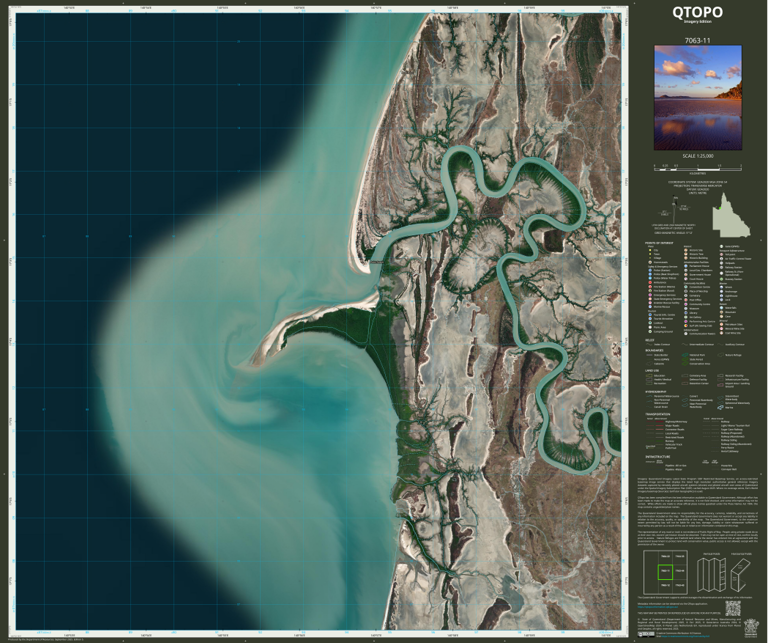Click the QTOPO title heading
This screenshot has height=643, width=768.
point(697,12)
